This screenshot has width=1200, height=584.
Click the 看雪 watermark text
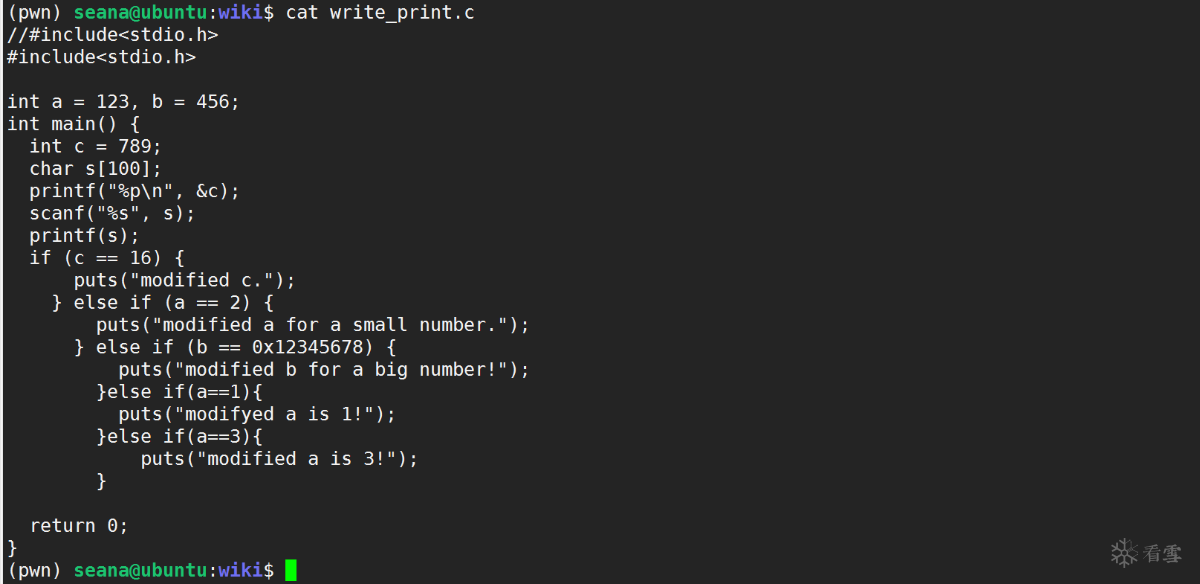coord(1162,552)
